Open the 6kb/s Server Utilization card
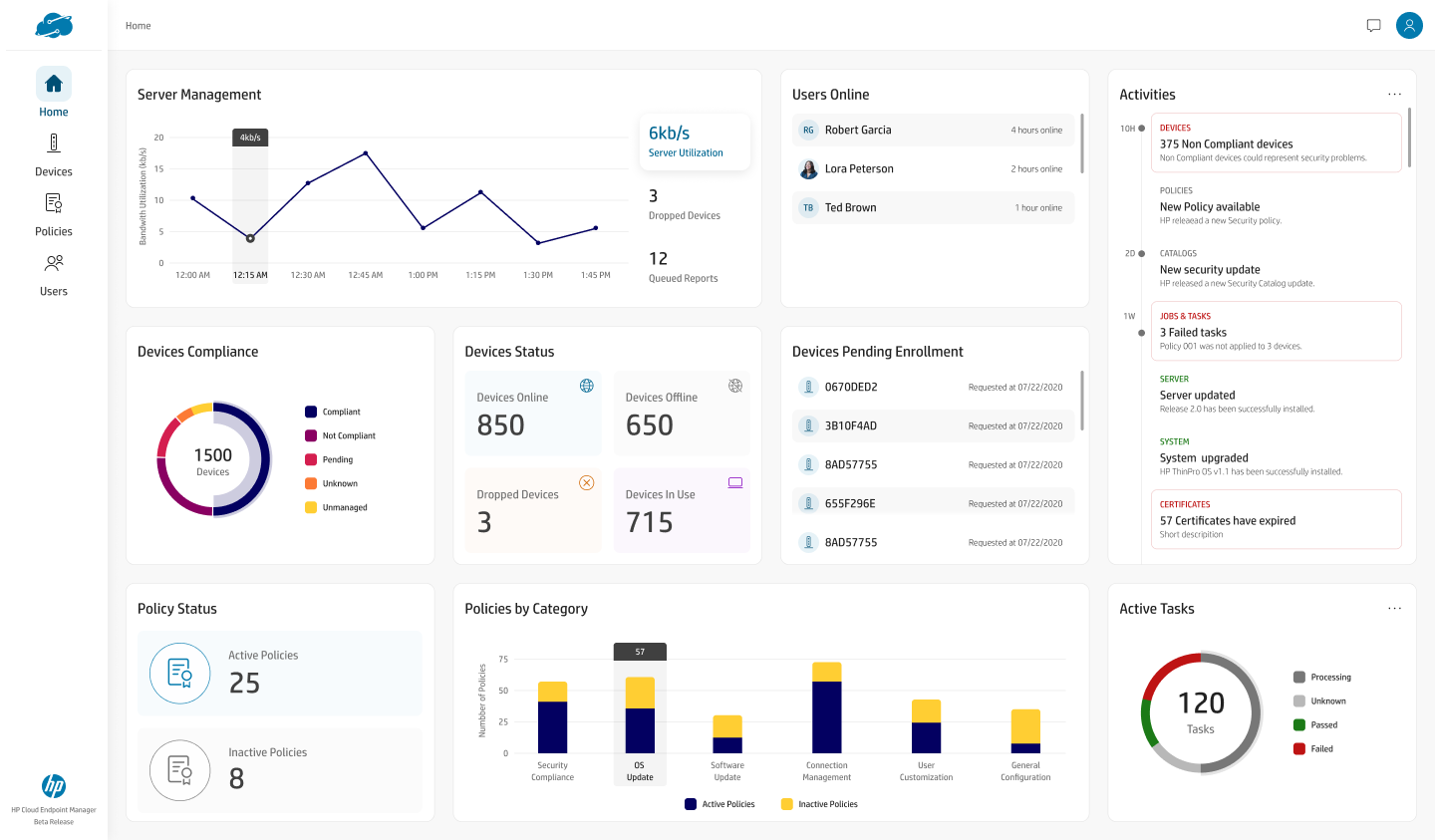The image size is (1435, 840). tap(695, 142)
